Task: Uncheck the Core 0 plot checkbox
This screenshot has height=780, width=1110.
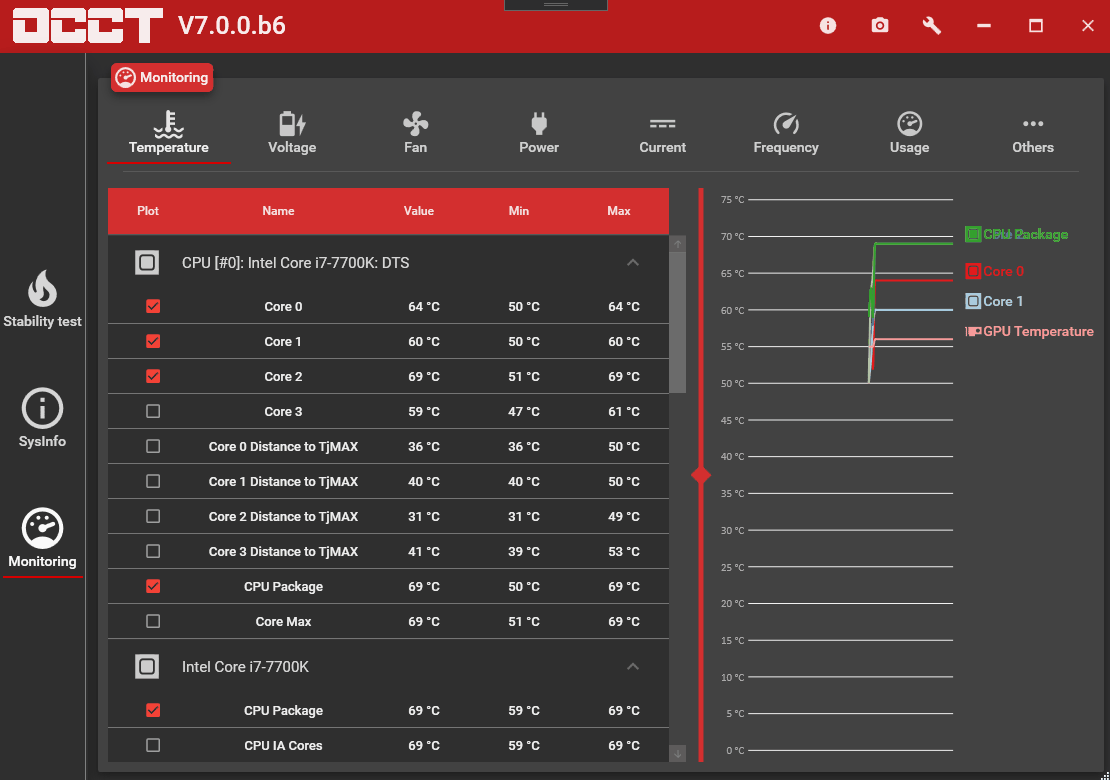Action: [153, 306]
